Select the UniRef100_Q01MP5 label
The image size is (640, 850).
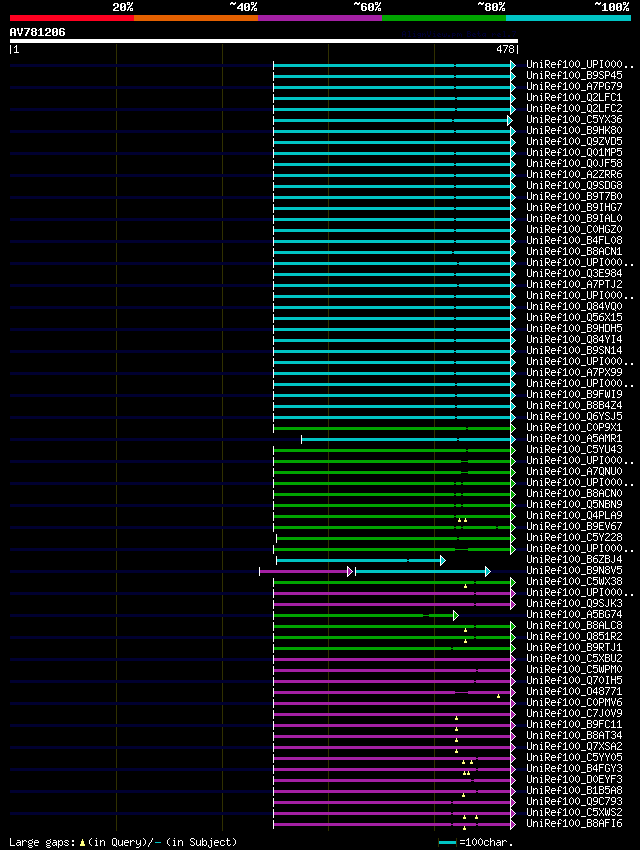pos(574,152)
